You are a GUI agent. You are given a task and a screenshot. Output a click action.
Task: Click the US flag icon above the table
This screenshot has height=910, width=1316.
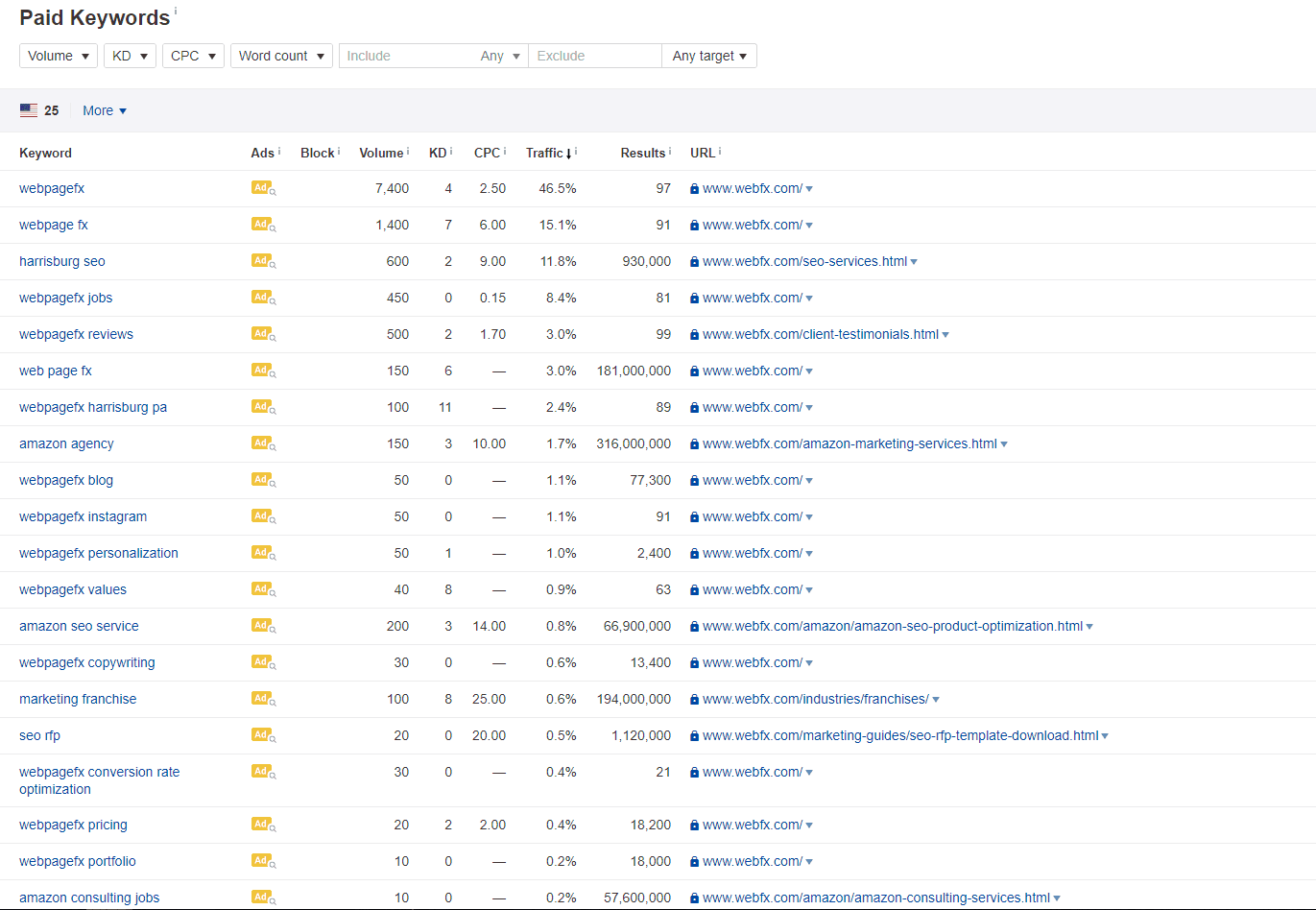tap(28, 109)
